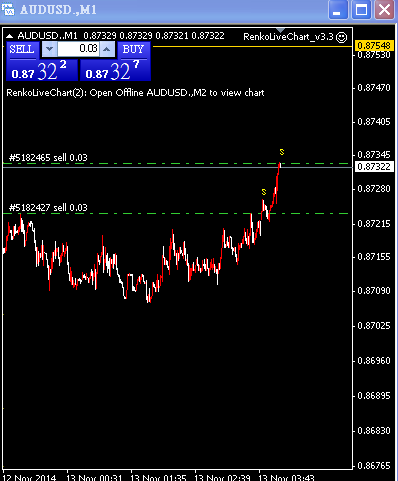
Task: Select the #5182427 sell order line
Action: (x=48, y=208)
